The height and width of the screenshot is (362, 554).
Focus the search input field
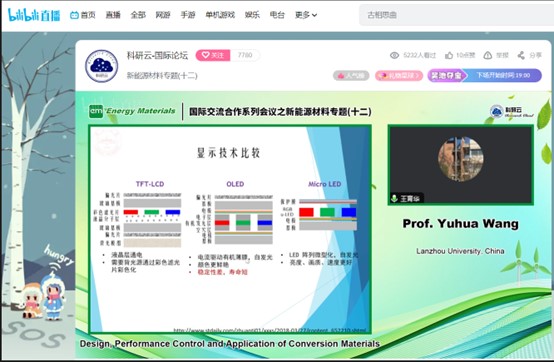[x=456, y=15]
